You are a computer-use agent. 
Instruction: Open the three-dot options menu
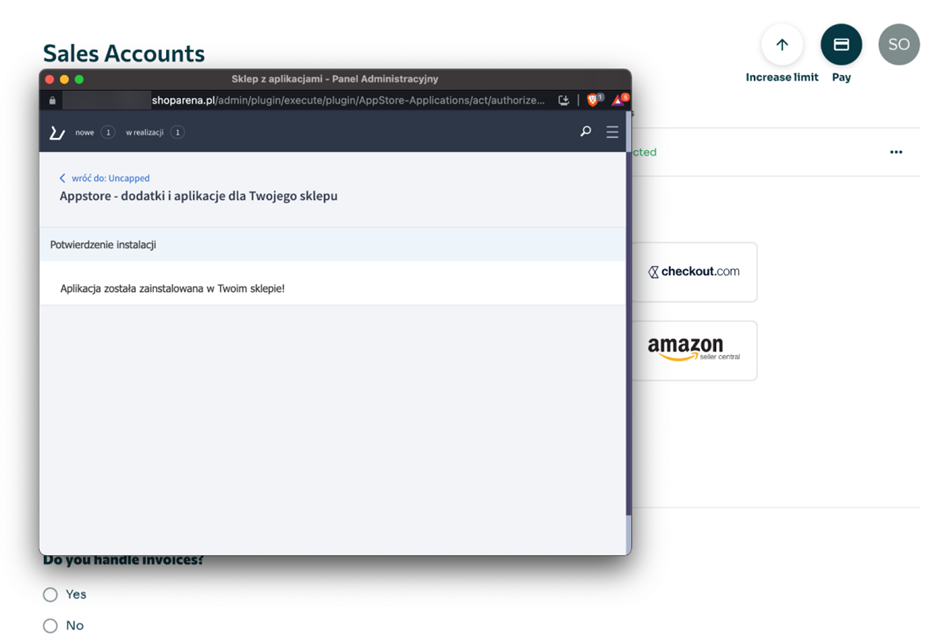tap(896, 152)
